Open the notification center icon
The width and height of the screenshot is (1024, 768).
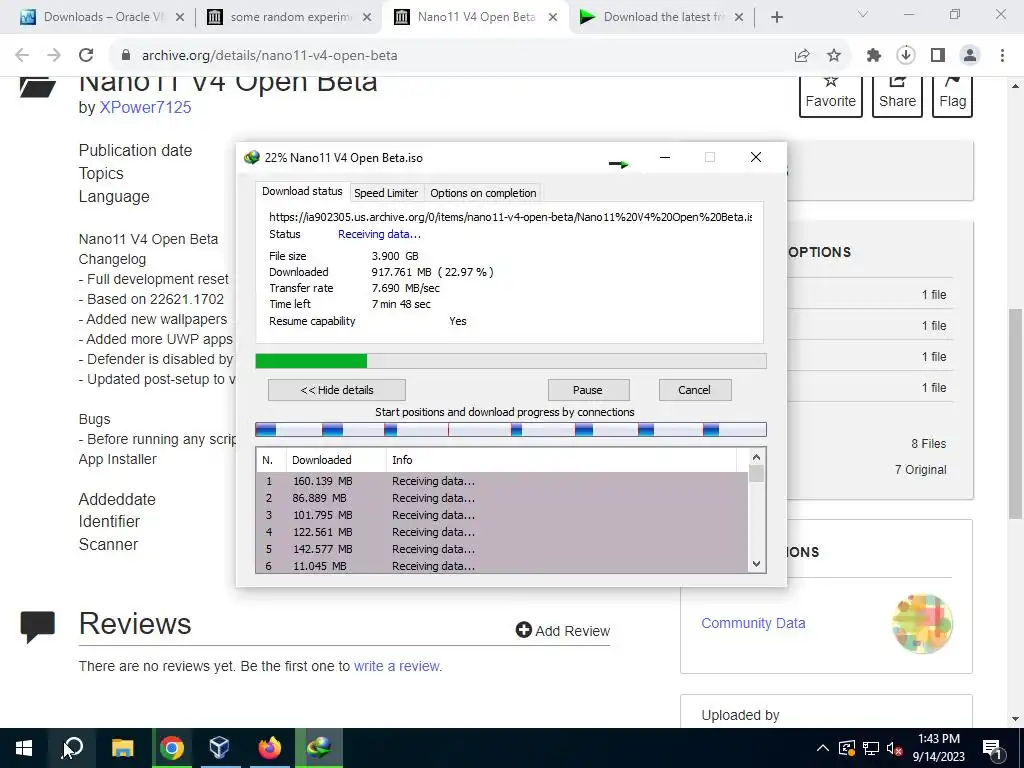coord(993,748)
